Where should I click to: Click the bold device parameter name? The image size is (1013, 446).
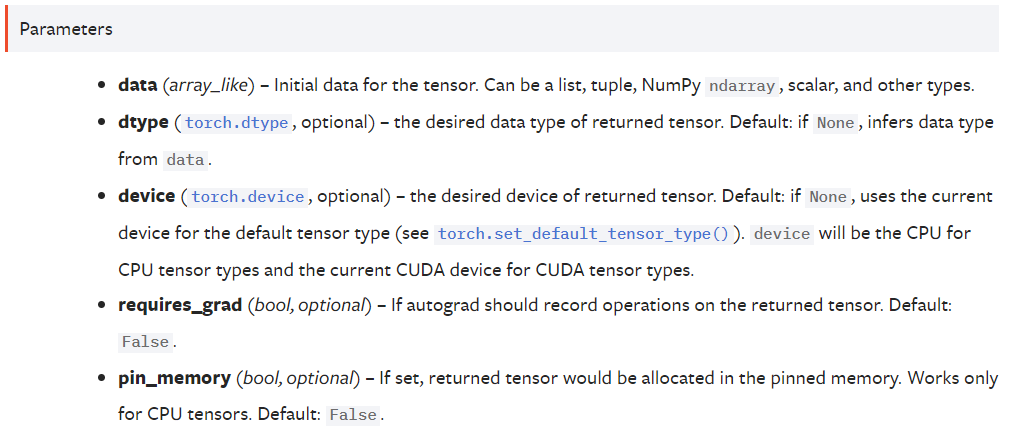[146, 196]
